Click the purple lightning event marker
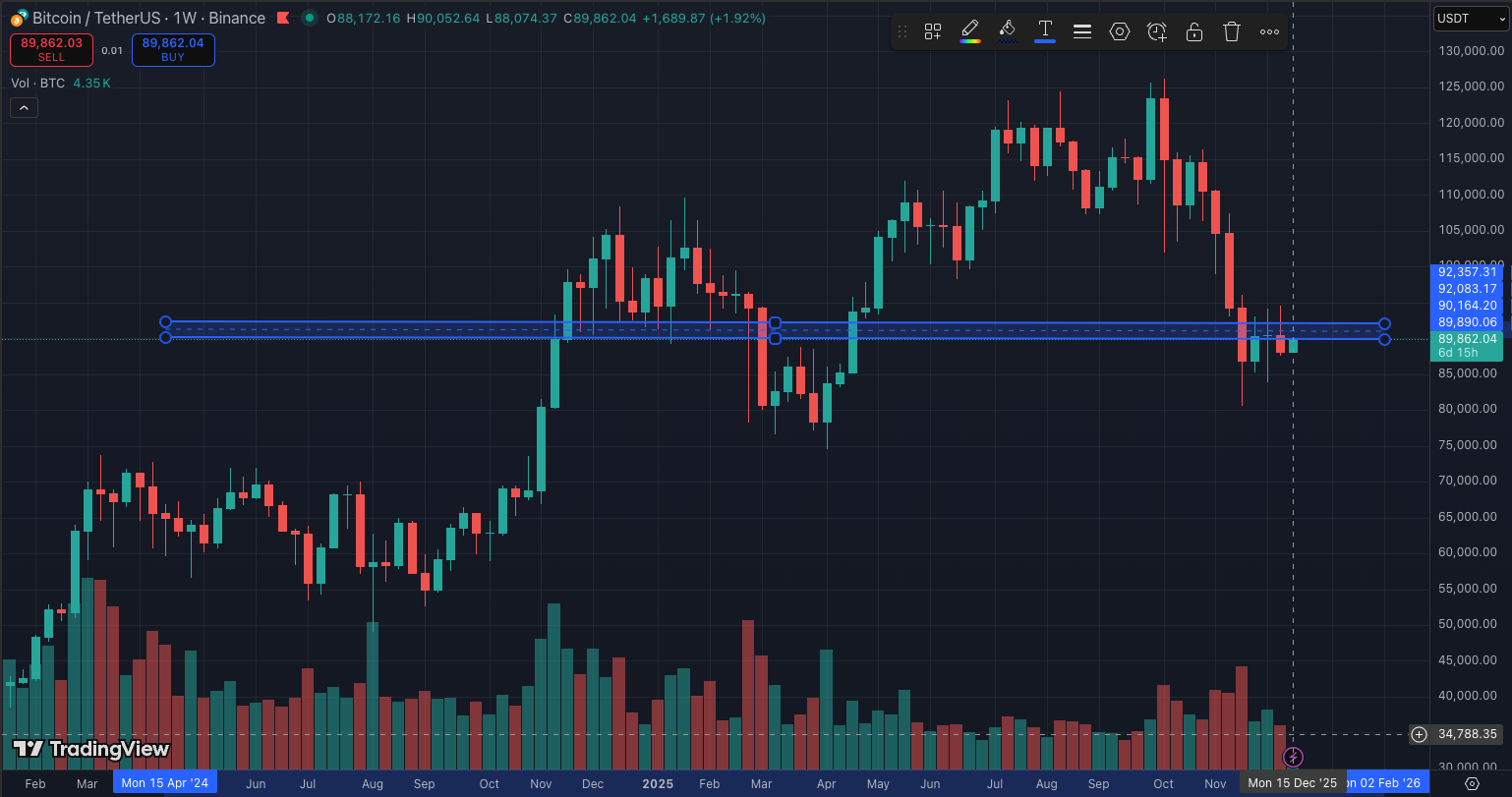Screen dimensions: 1512x797 pyautogui.click(x=1293, y=756)
